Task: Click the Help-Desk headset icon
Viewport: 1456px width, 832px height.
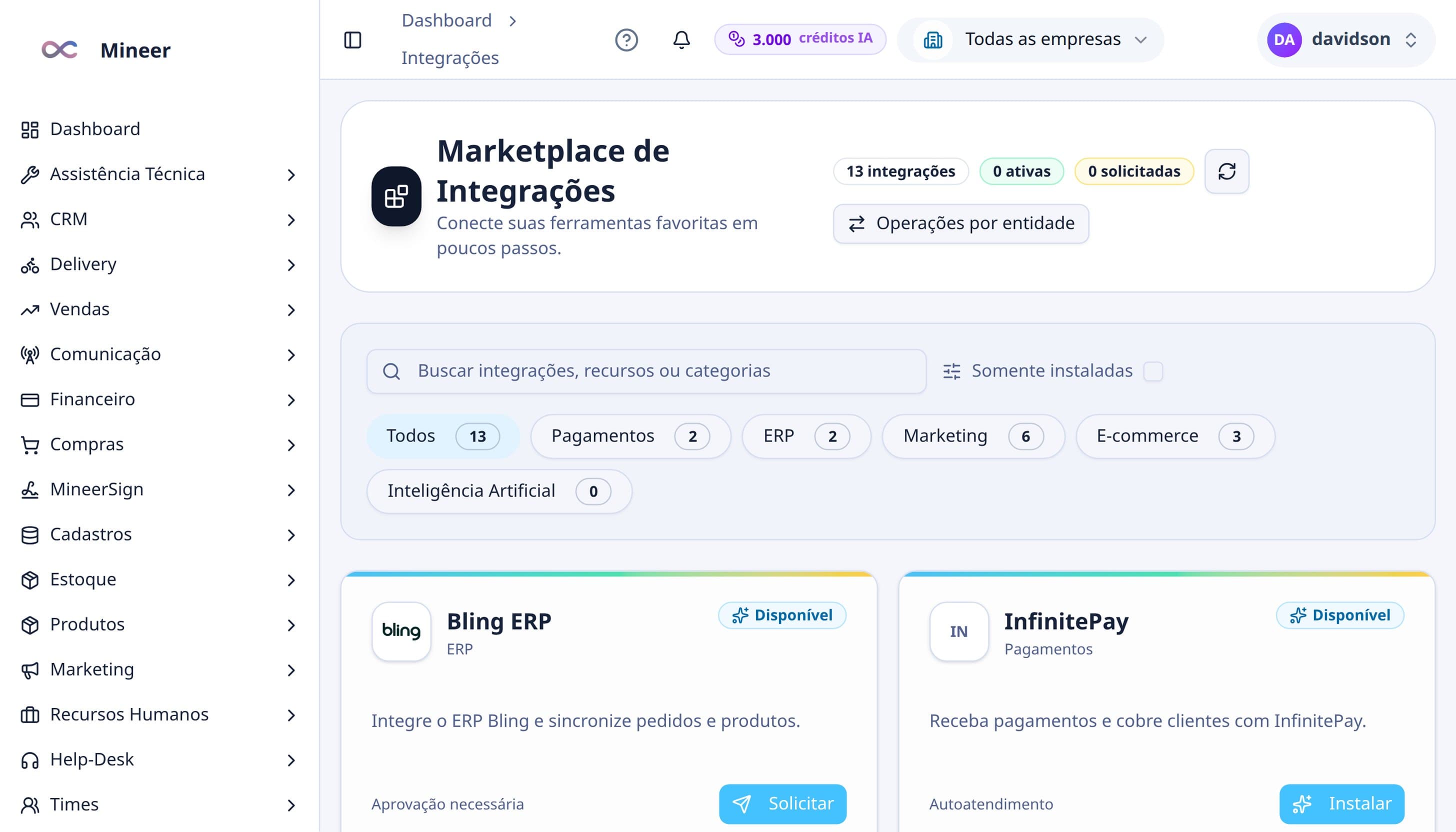Action: coord(29,760)
